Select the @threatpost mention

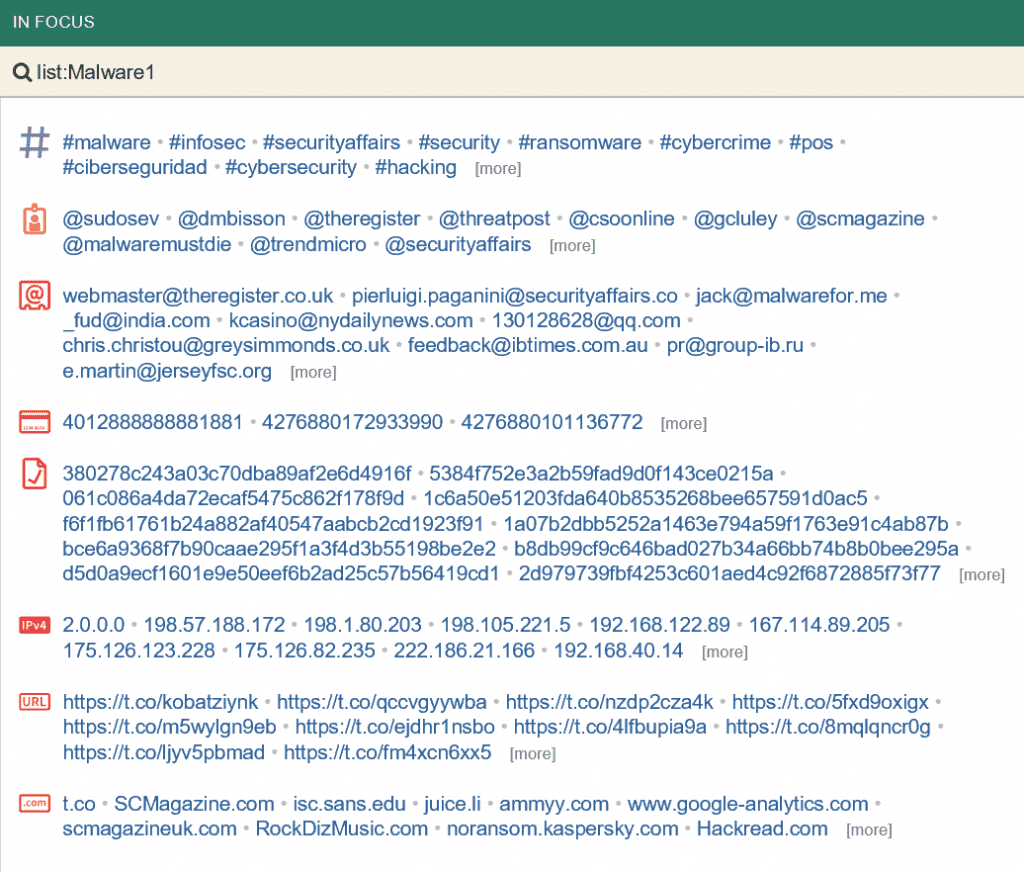[495, 218]
